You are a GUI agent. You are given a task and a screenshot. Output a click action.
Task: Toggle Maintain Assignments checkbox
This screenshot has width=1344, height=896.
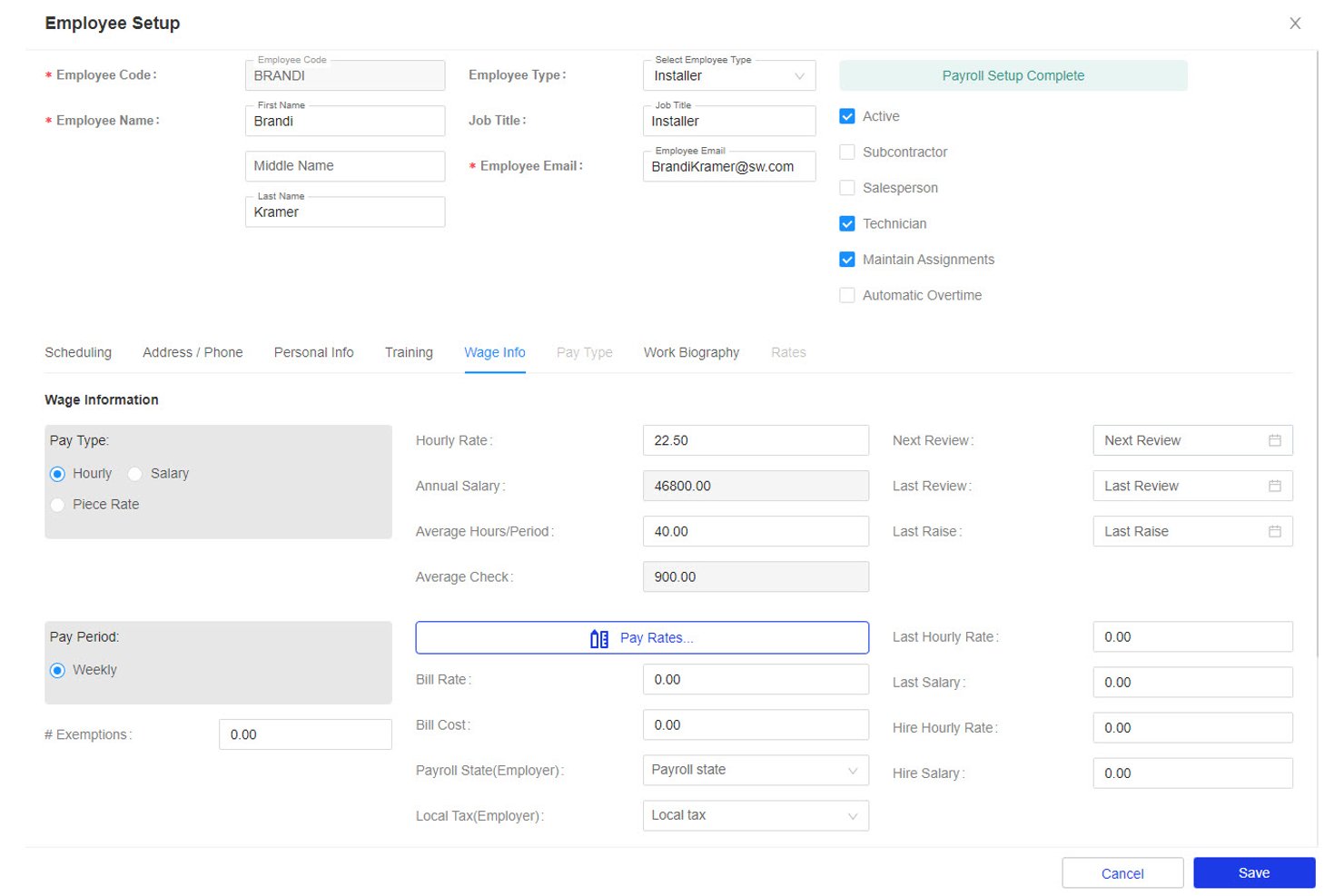[x=847, y=260]
